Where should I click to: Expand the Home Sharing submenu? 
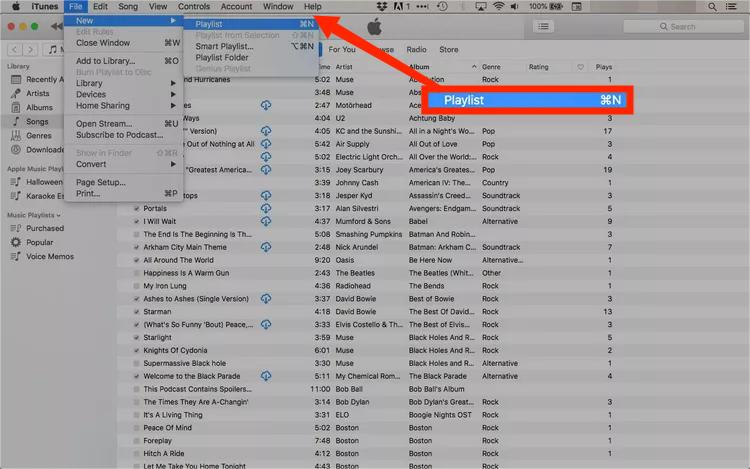[x=173, y=106]
